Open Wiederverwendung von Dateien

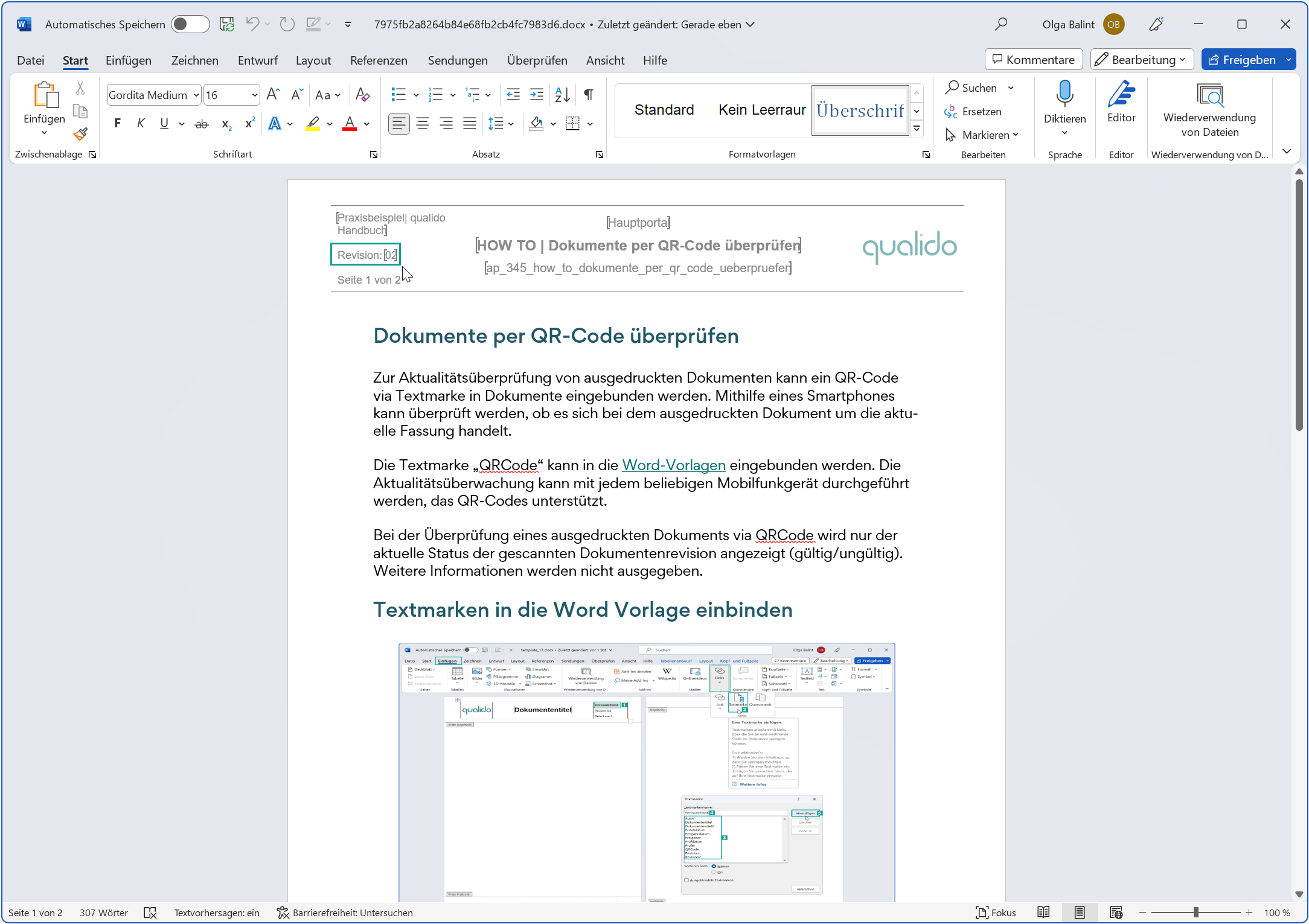coord(1209,110)
